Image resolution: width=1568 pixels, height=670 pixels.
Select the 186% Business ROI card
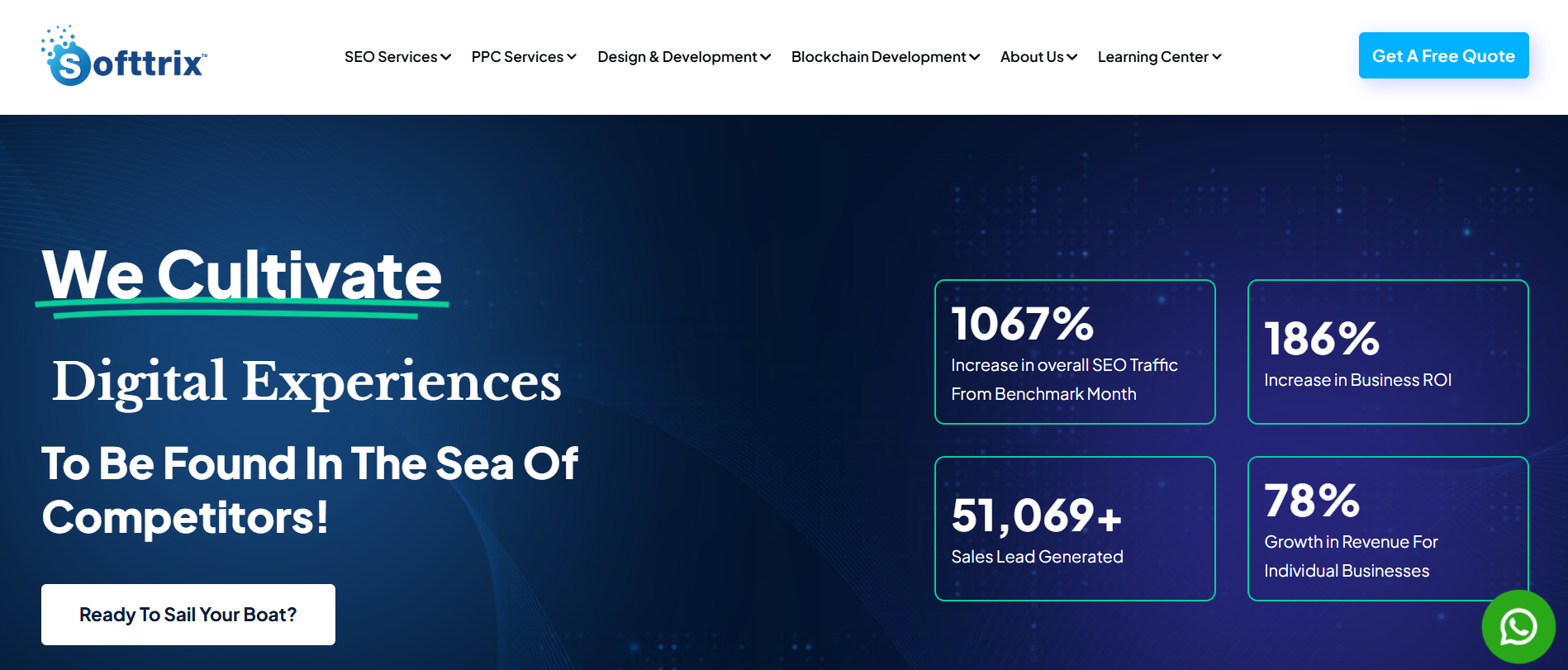click(x=1388, y=352)
